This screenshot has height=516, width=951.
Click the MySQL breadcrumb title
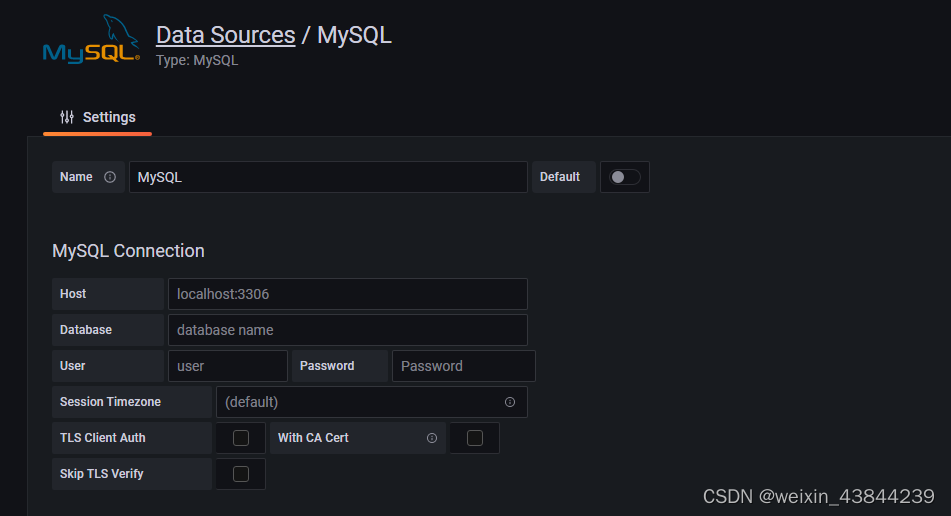pyautogui.click(x=354, y=35)
